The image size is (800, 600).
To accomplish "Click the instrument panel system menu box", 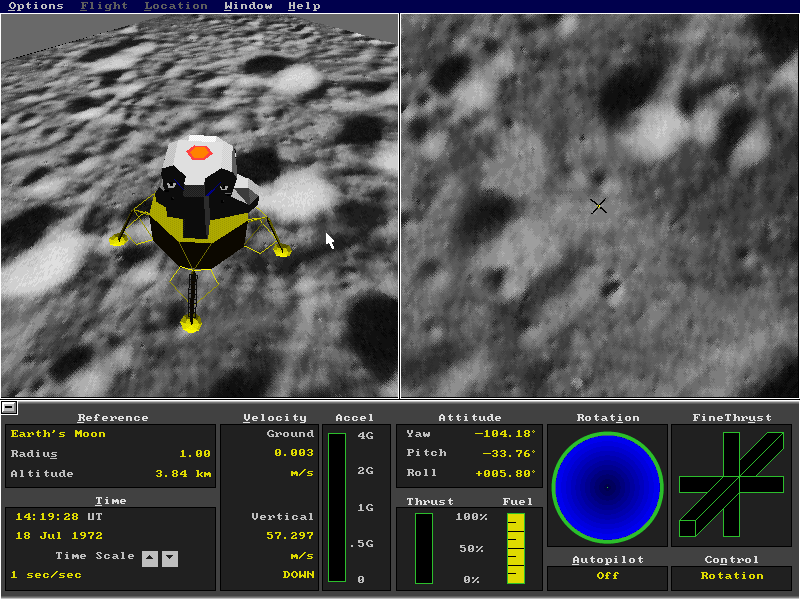I will tap(8, 407).
